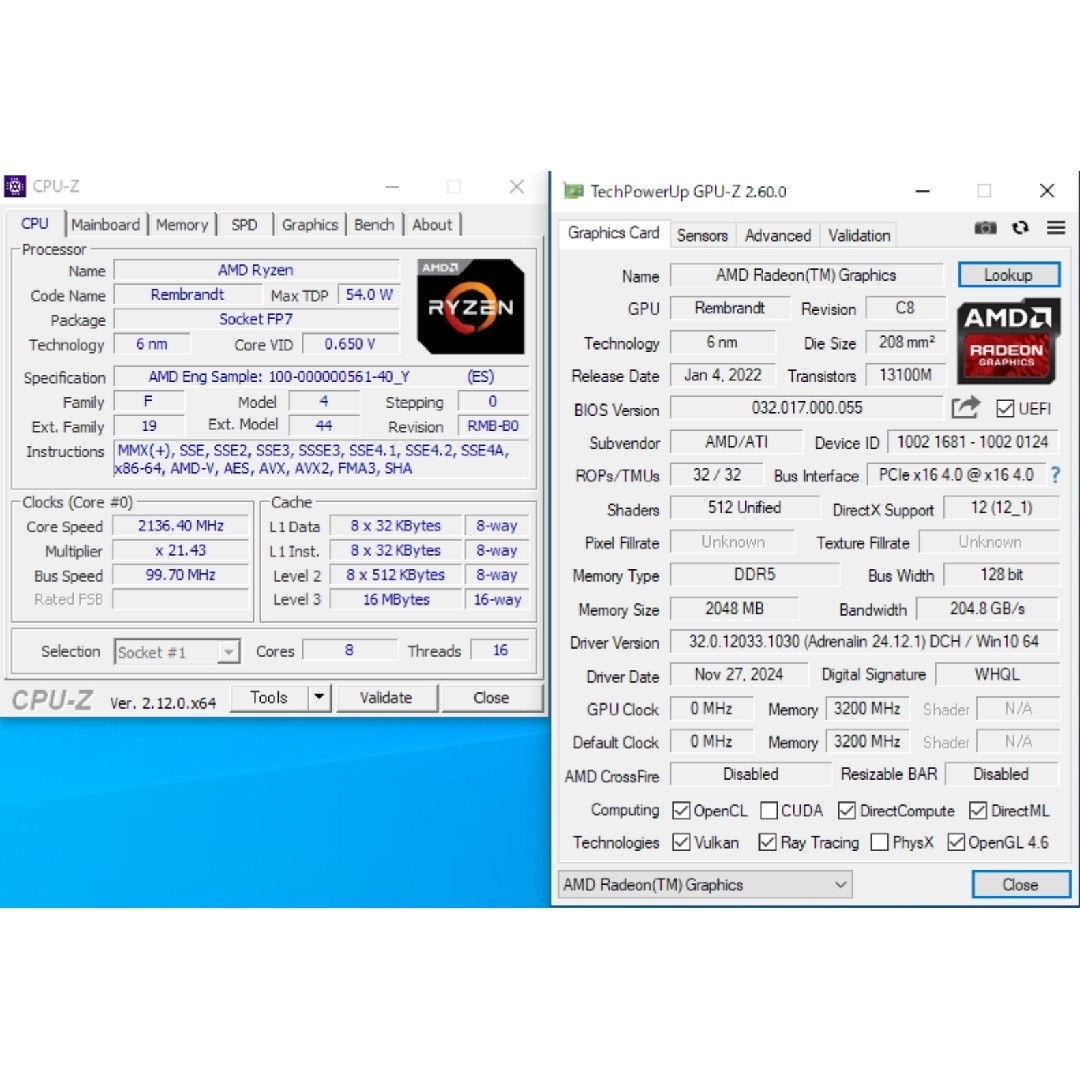
Task: Toggle the OpenCL checkbox
Action: [681, 811]
